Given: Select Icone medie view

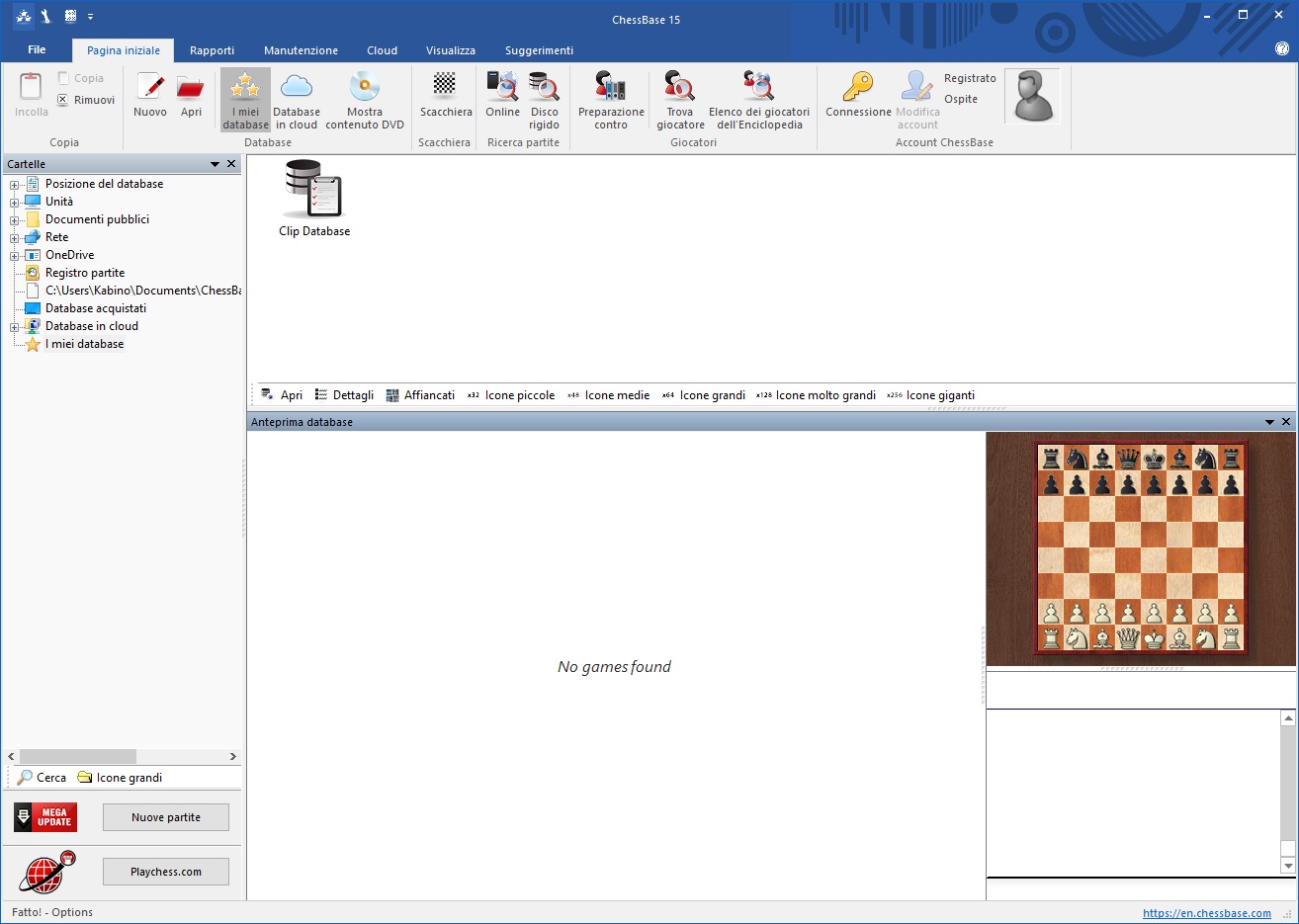Looking at the screenshot, I should click(609, 395).
